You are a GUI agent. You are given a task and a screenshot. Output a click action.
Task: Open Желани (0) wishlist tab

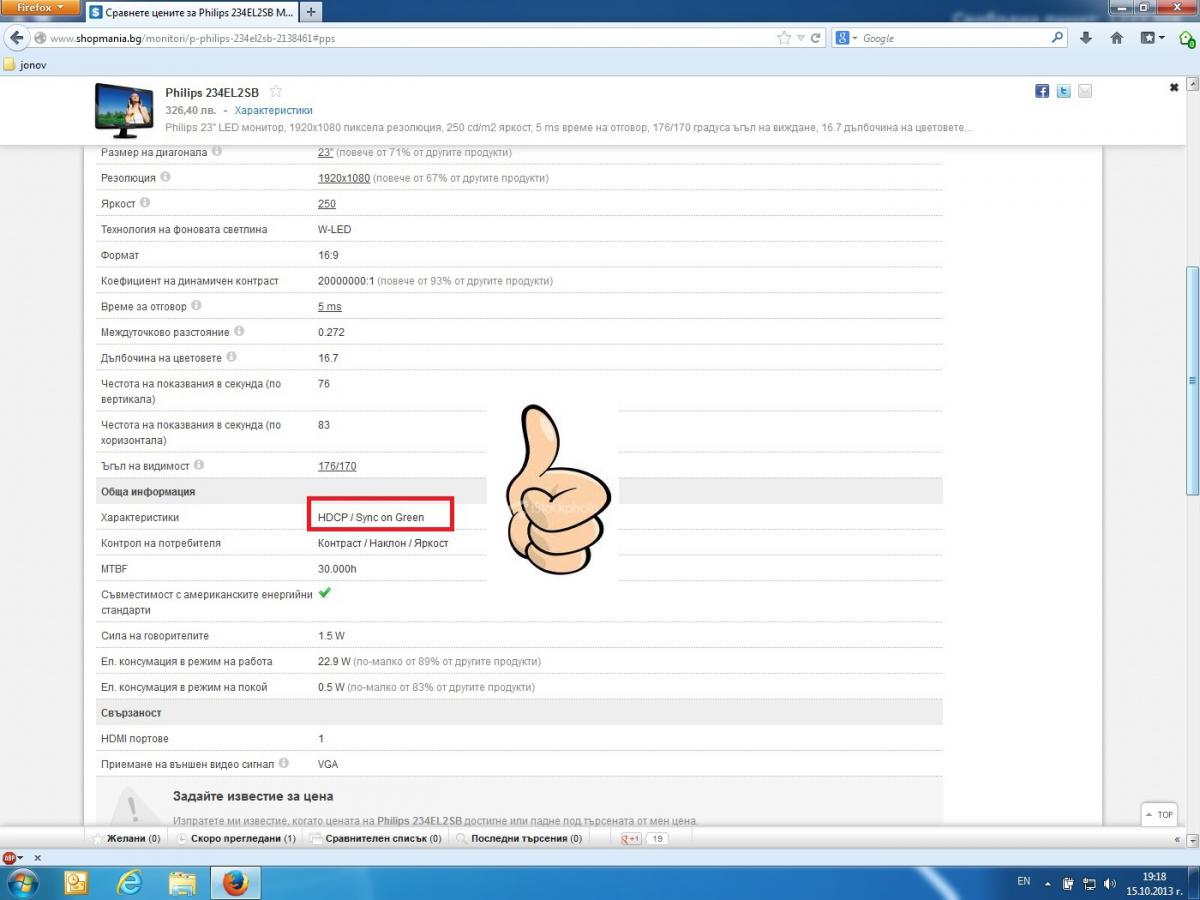click(126, 839)
